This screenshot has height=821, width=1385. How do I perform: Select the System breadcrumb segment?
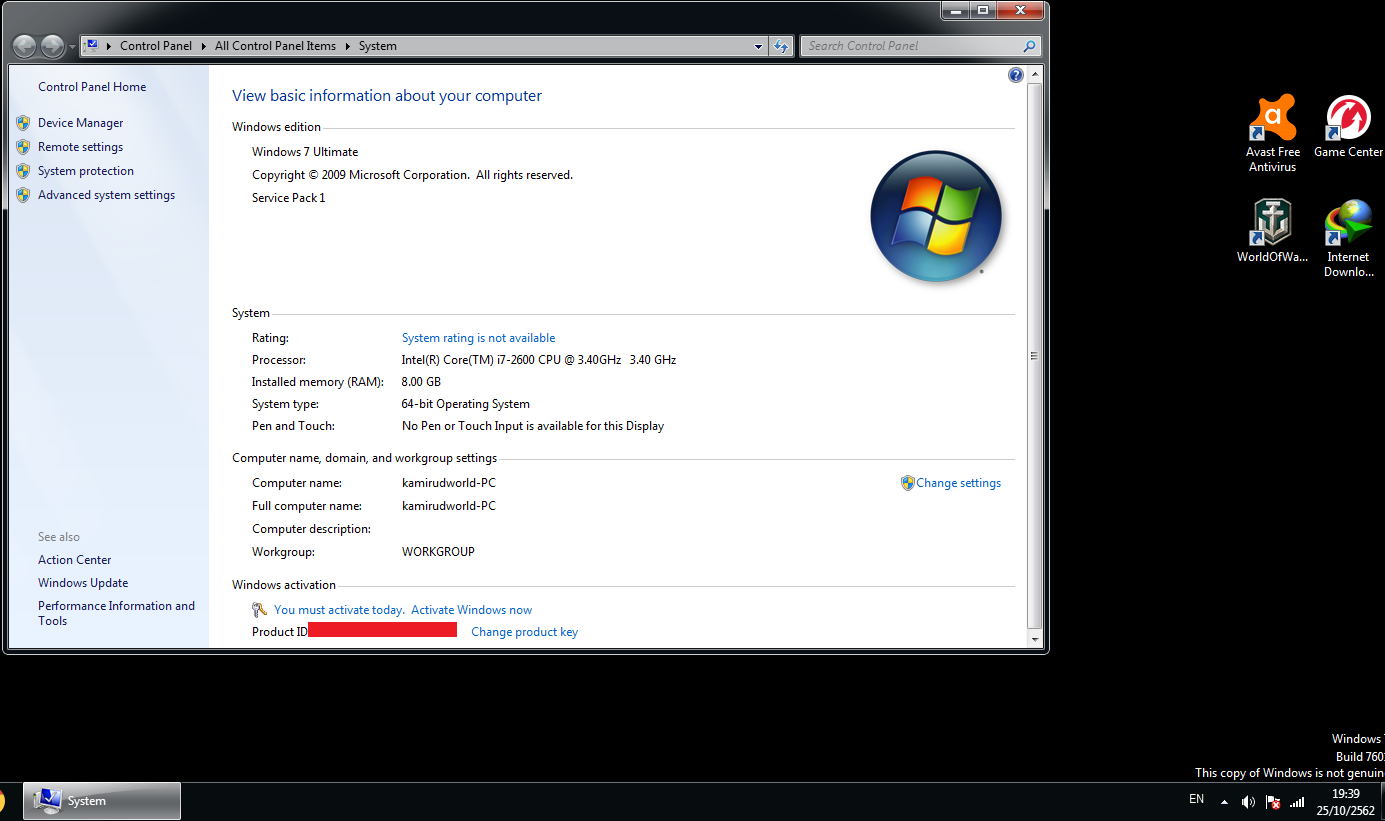[x=378, y=46]
